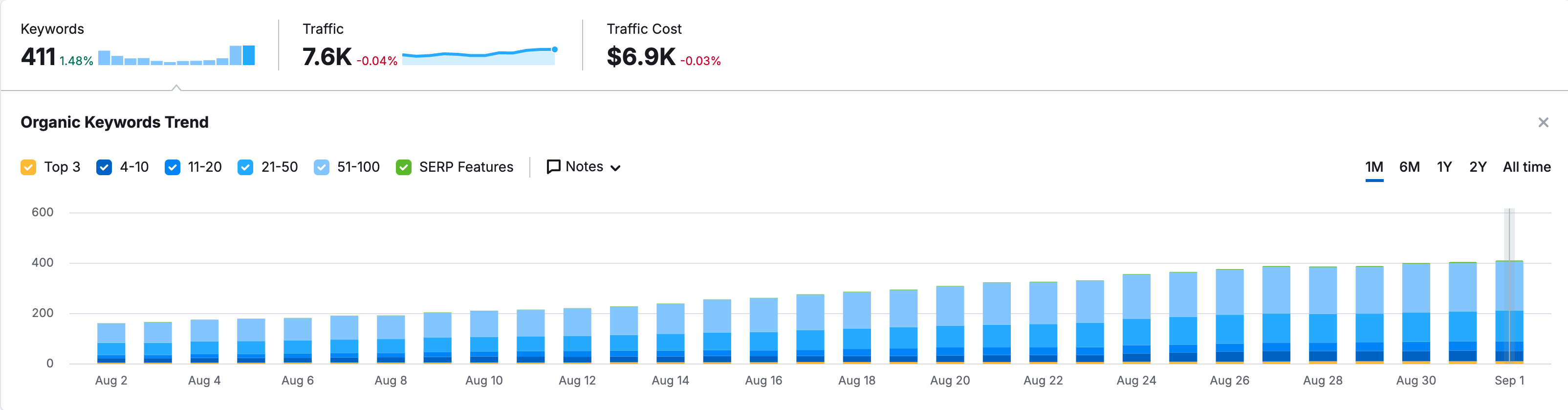This screenshot has width=1568, height=410.
Task: Uncheck the Top 3 checkbox
Action: [x=29, y=167]
